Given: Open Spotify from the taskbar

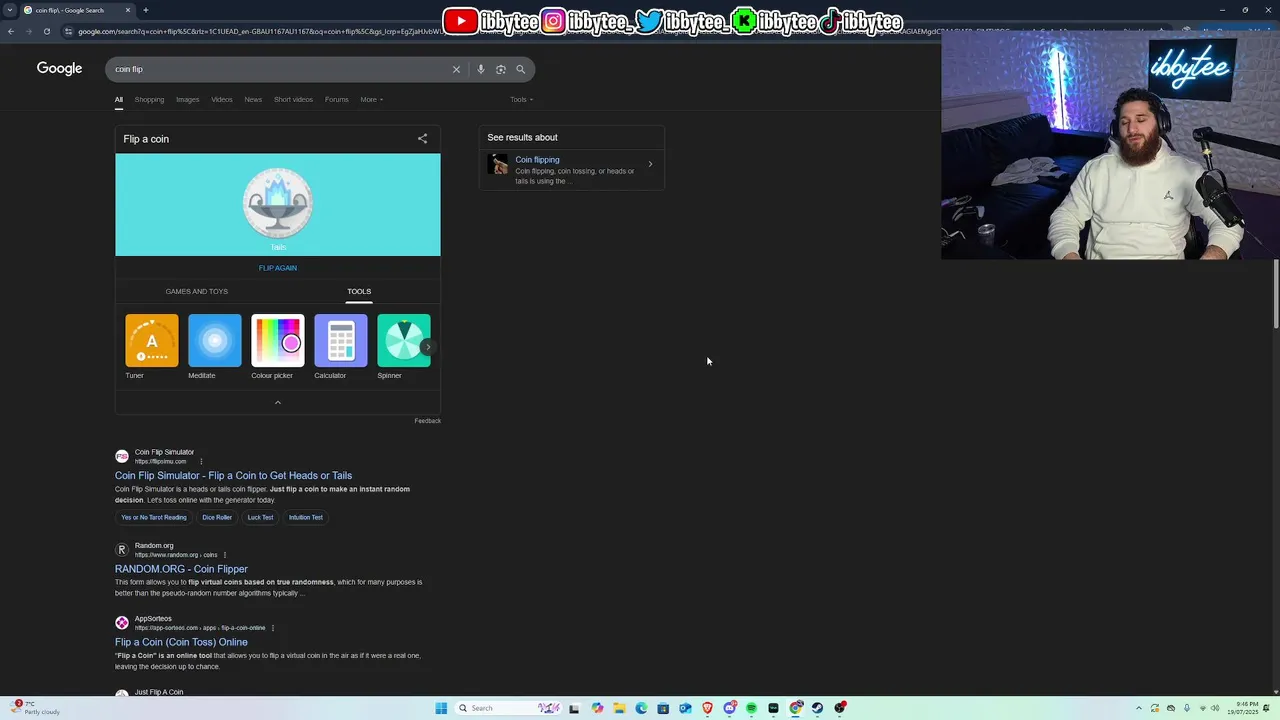Looking at the screenshot, I should [x=751, y=708].
